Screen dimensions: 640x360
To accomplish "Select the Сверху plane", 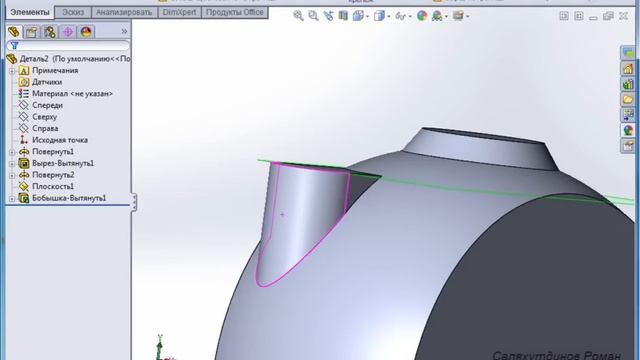I will (x=44, y=117).
